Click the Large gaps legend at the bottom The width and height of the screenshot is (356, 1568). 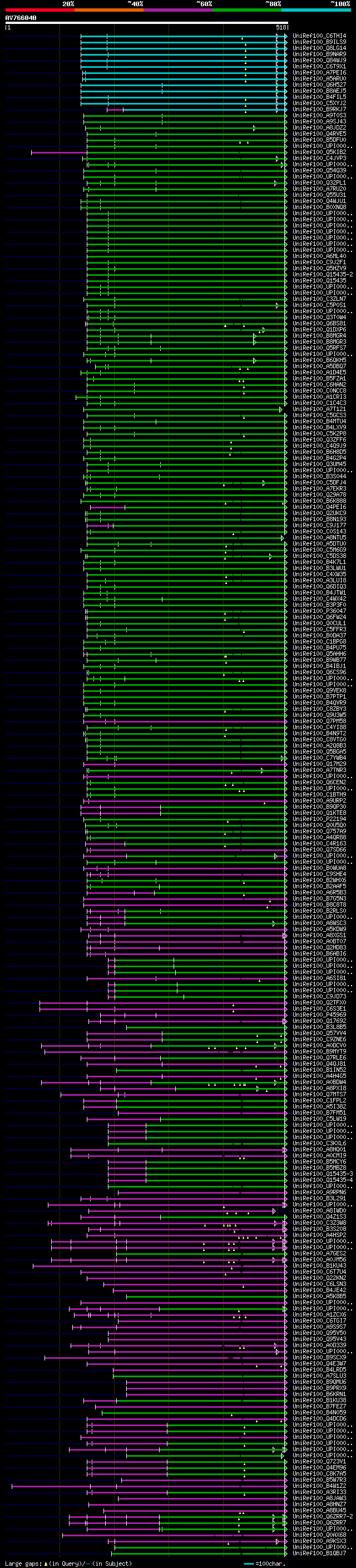(68, 1564)
